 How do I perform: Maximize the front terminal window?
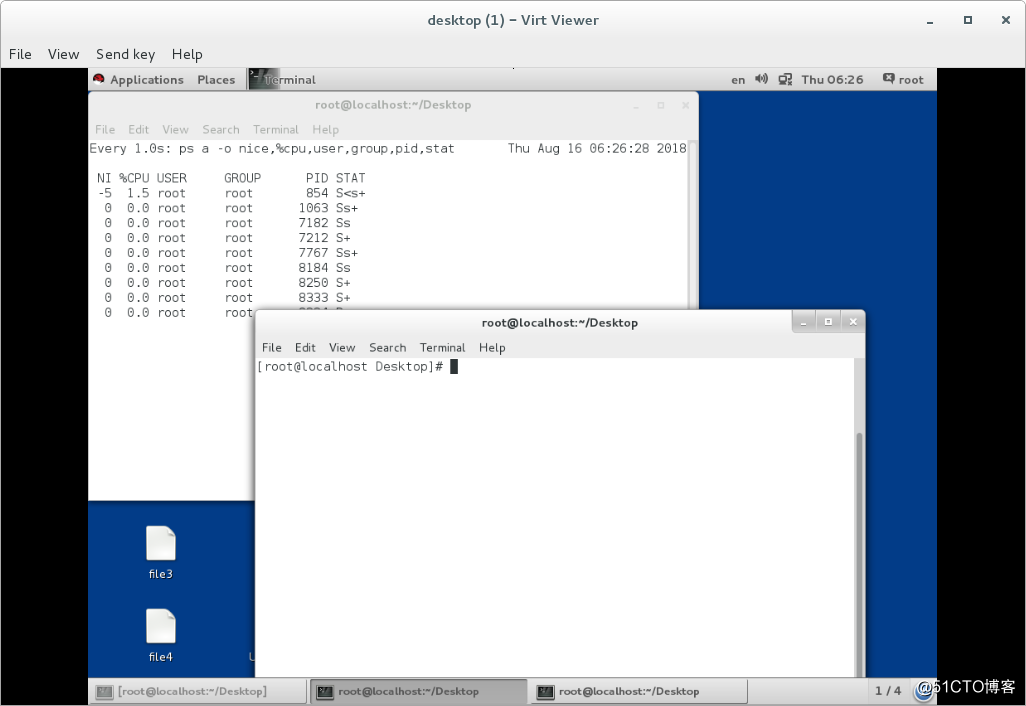[x=828, y=322]
